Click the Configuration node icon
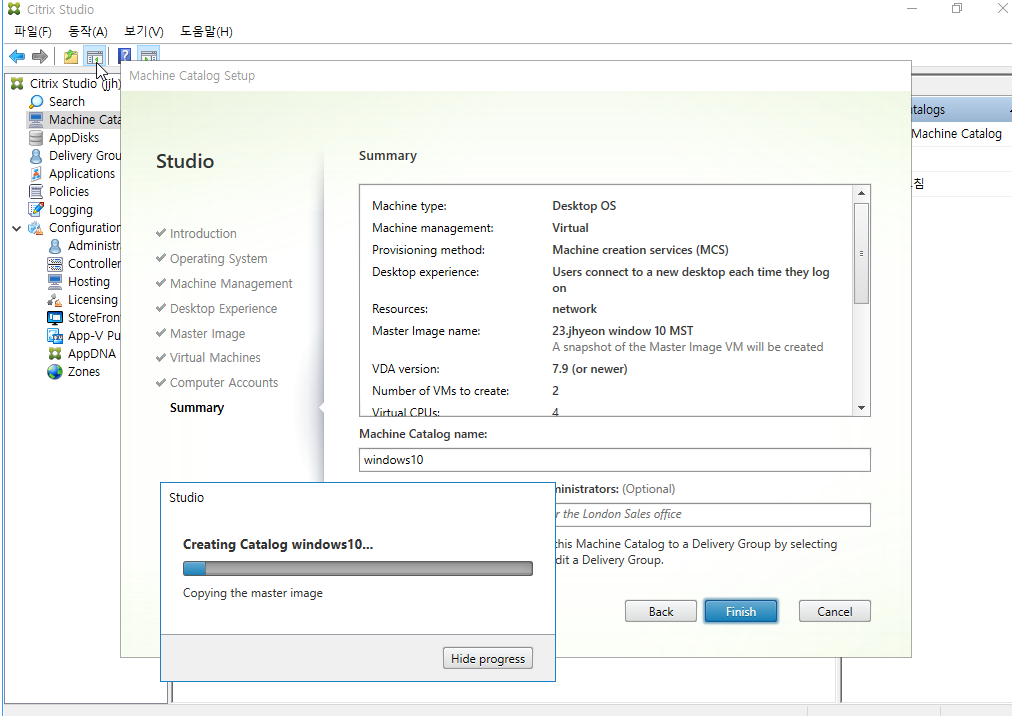 [x=36, y=228]
